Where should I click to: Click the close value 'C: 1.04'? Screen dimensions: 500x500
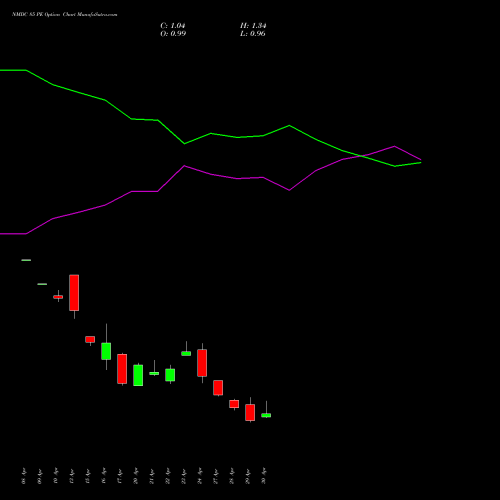pos(173,26)
